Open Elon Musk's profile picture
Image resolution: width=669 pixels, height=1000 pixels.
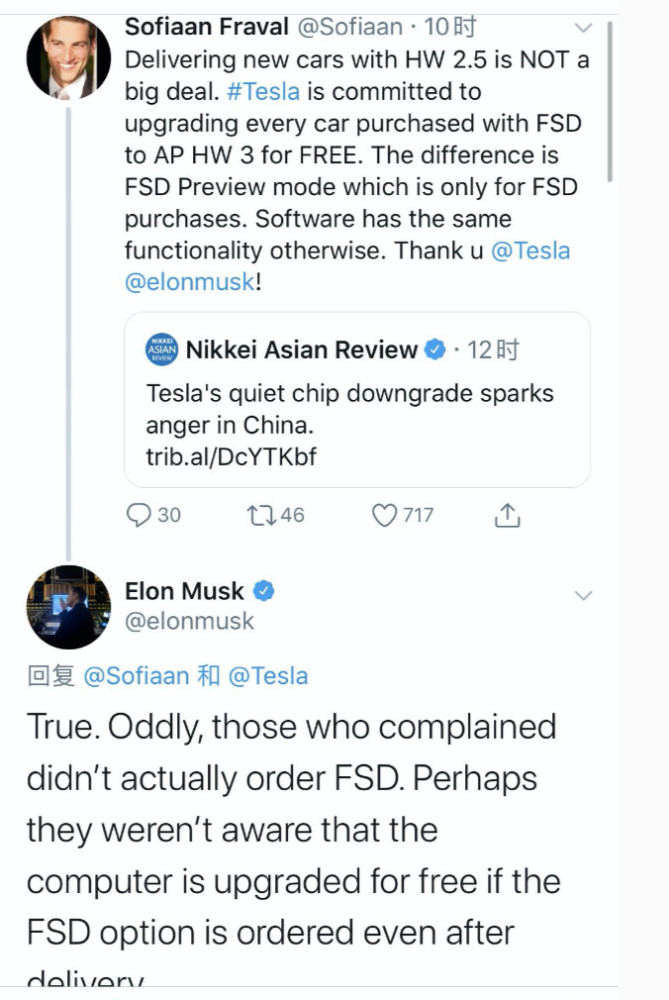(68, 606)
